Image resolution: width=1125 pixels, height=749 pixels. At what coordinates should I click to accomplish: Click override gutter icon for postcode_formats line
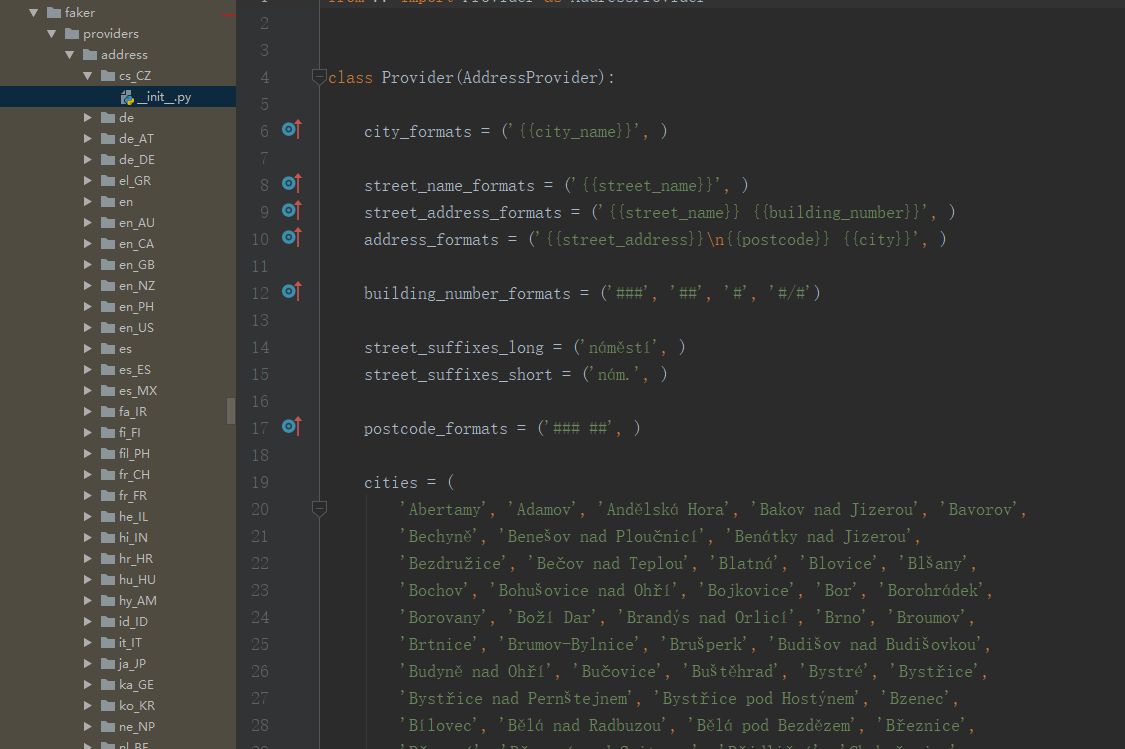[292, 427]
